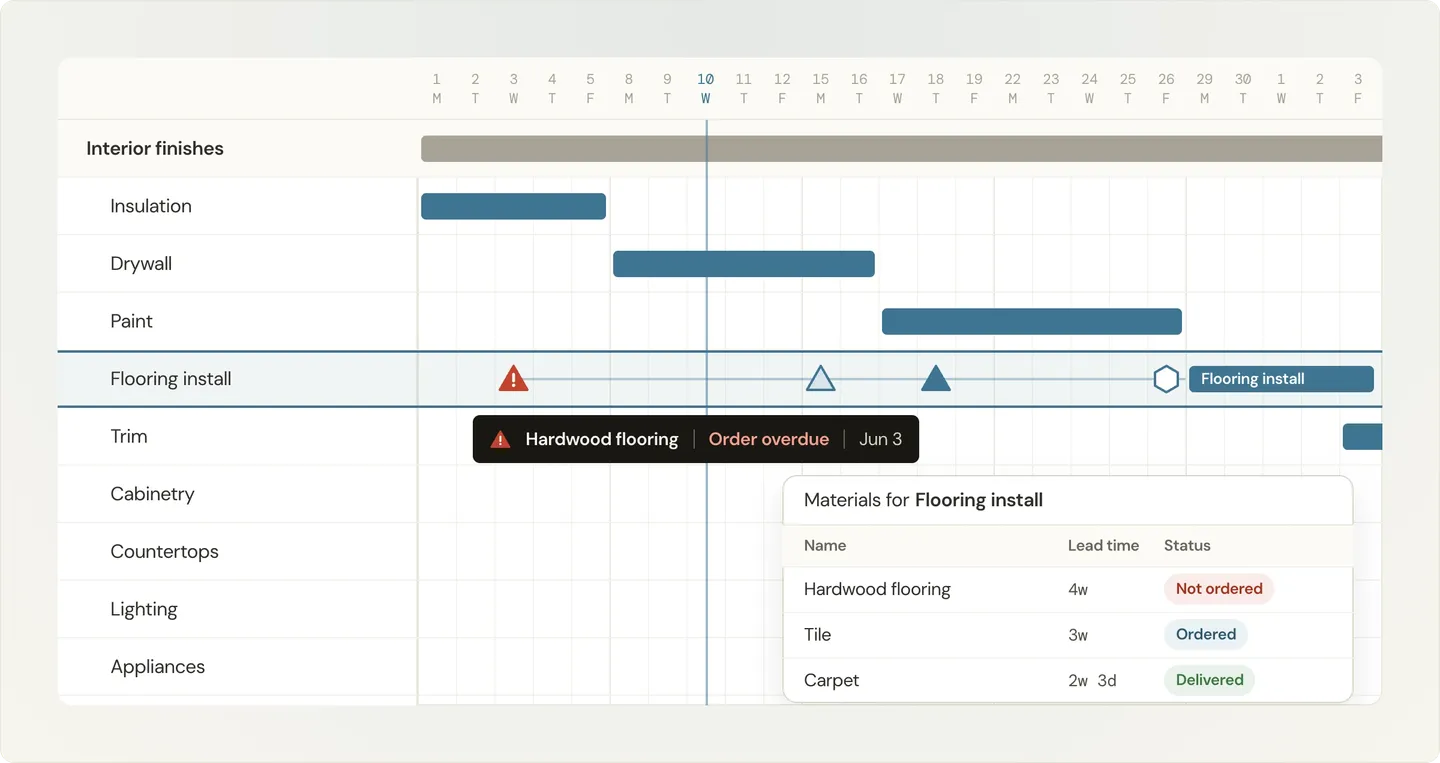This screenshot has height=763, width=1440.
Task: Click the Ordered status badge
Action: tap(1206, 634)
